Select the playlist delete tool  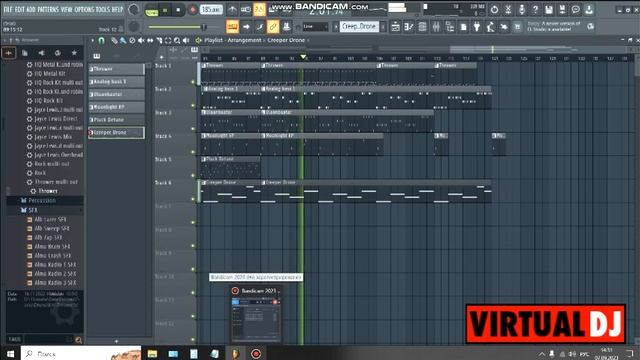coord(132,40)
